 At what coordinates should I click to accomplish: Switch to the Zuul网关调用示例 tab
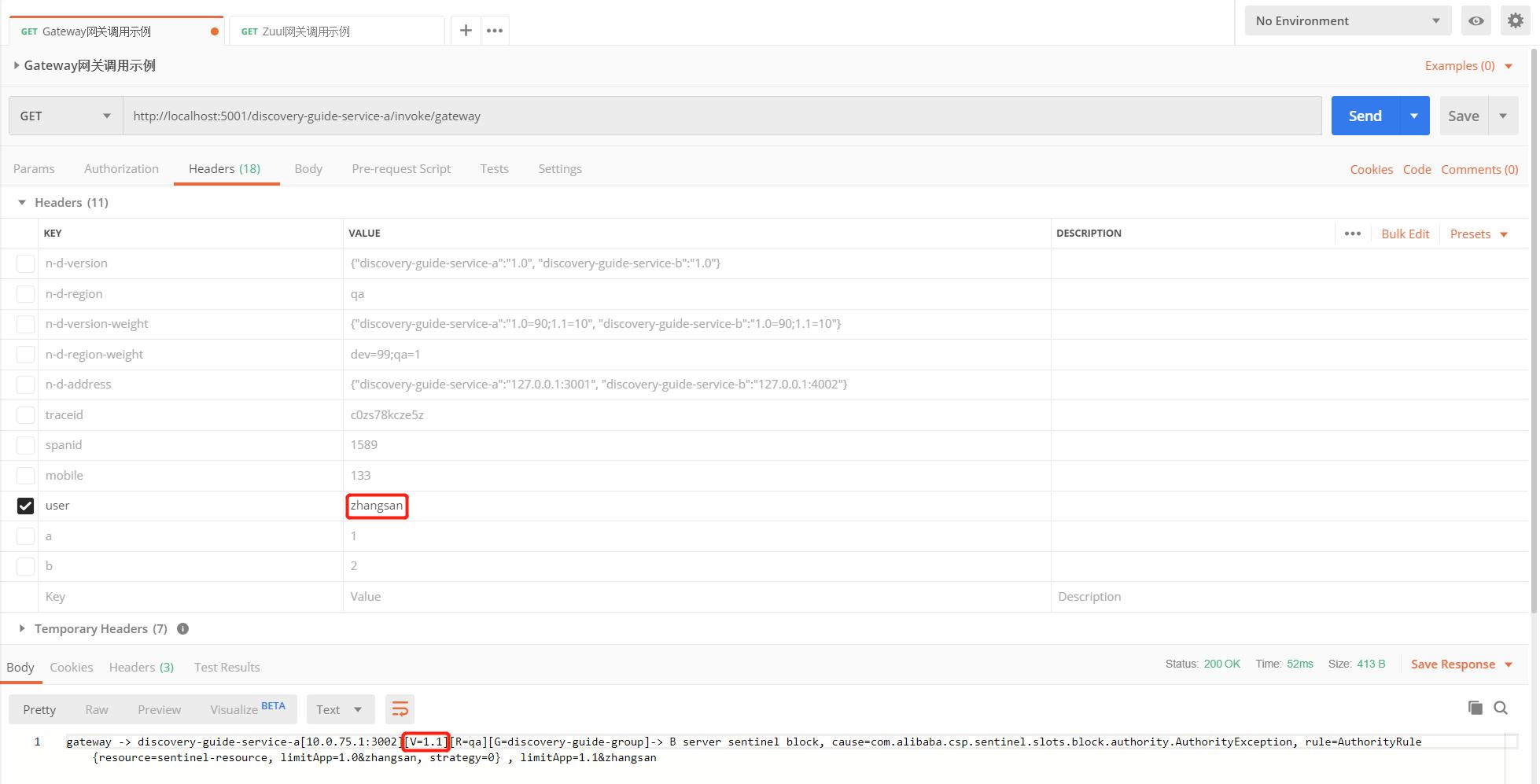point(337,31)
